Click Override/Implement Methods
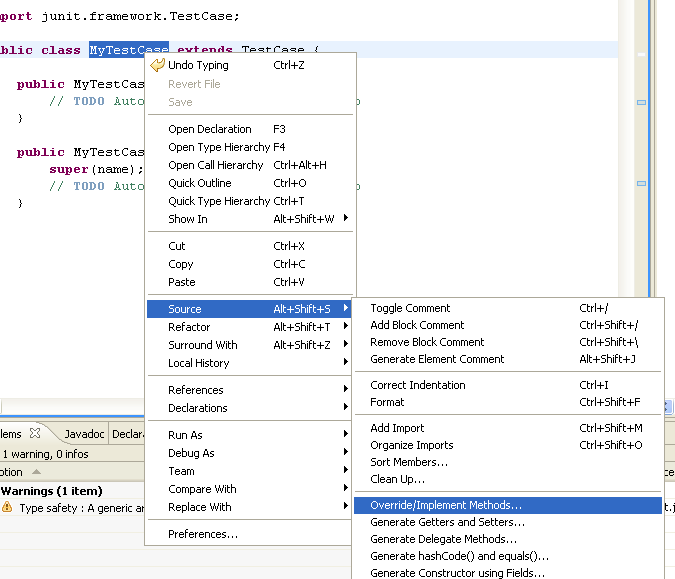 508,505
